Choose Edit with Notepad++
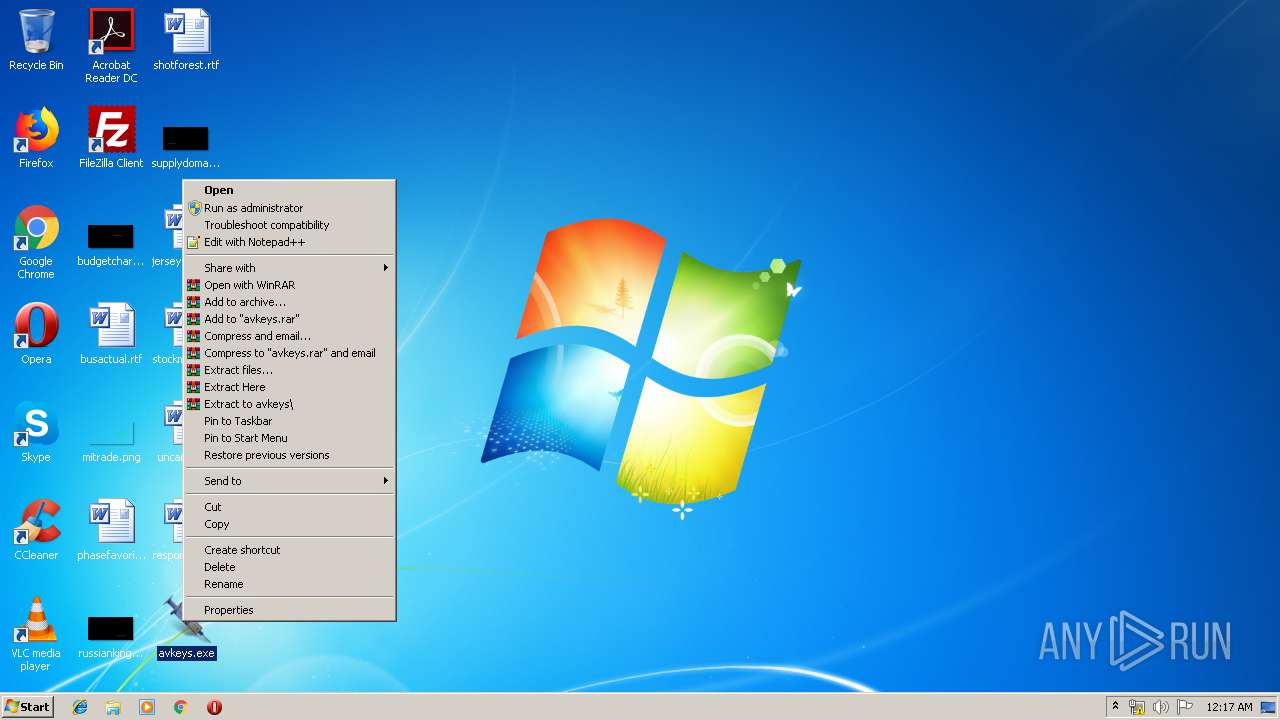This screenshot has height=720, width=1280. coord(289,242)
